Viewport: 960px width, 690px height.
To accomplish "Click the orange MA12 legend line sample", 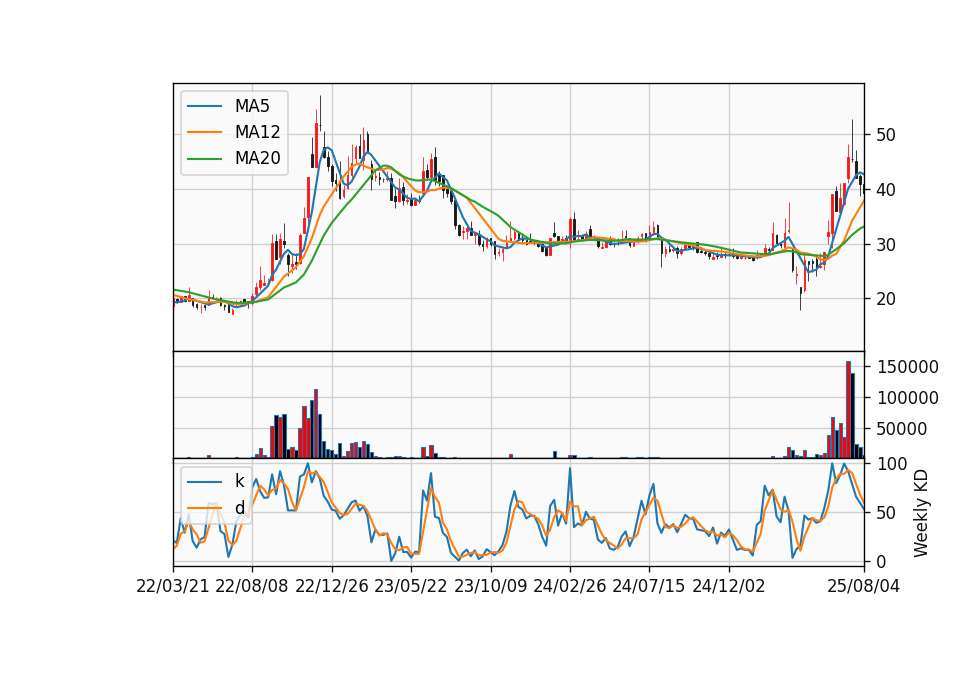I will [204, 132].
